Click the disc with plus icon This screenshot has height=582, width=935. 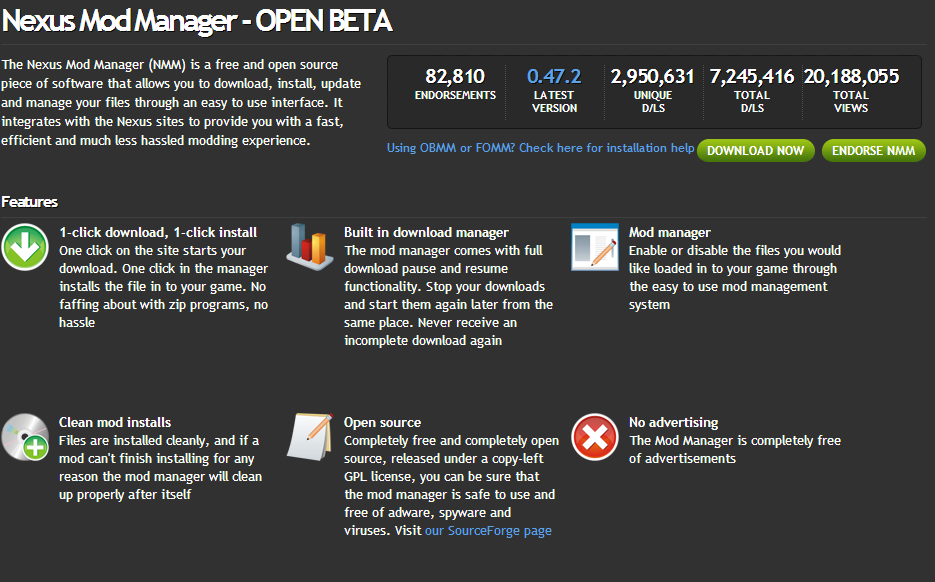point(25,437)
